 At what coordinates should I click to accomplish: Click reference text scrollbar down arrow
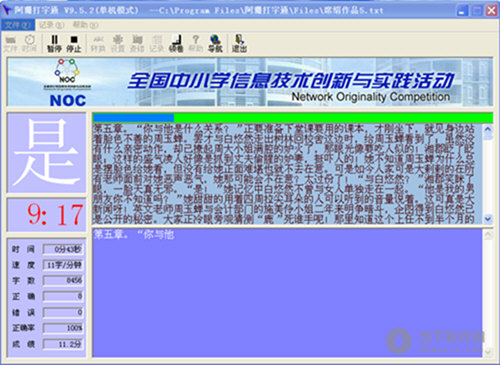click(x=488, y=219)
